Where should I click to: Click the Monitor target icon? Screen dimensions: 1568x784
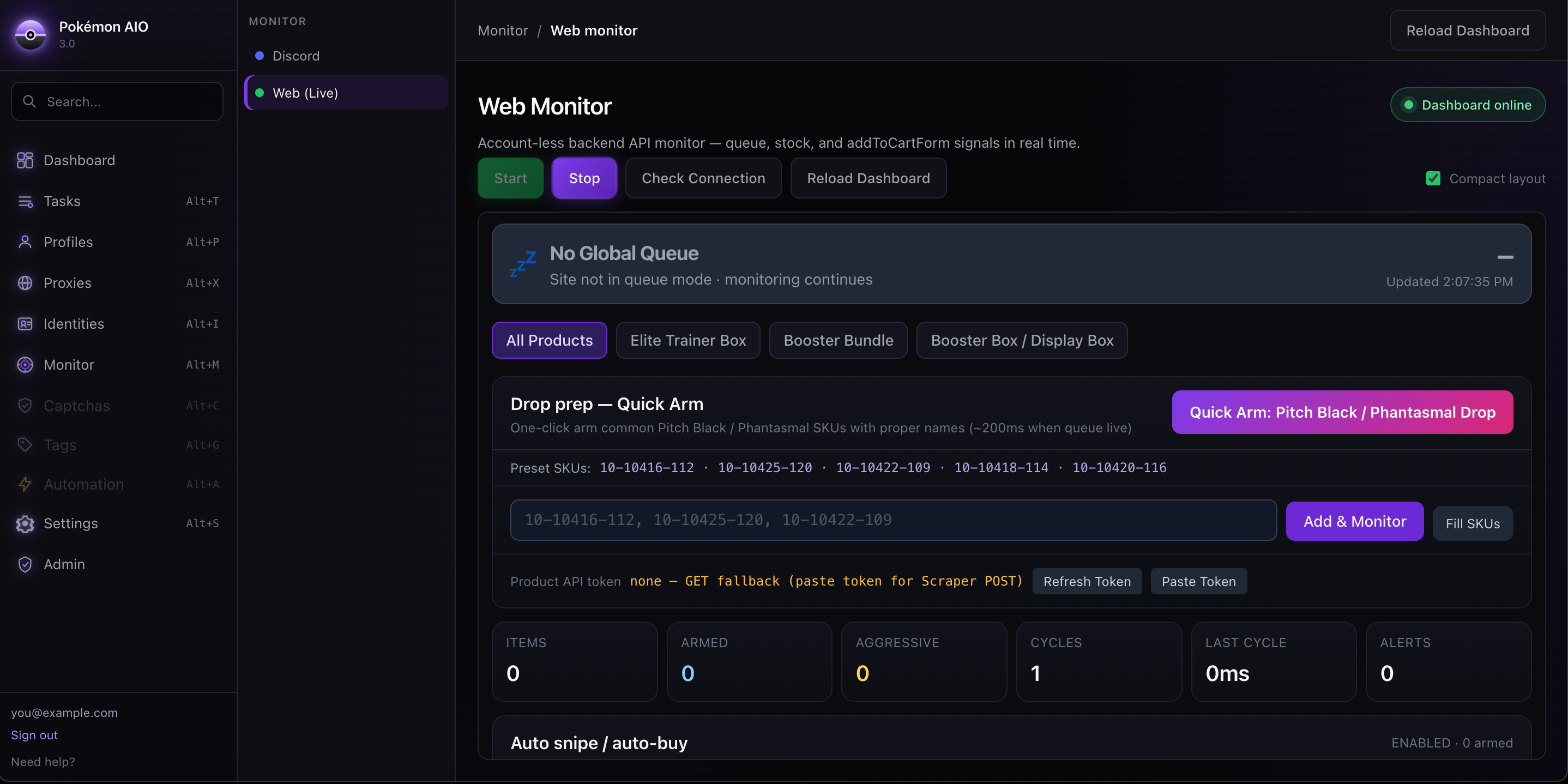(25, 364)
